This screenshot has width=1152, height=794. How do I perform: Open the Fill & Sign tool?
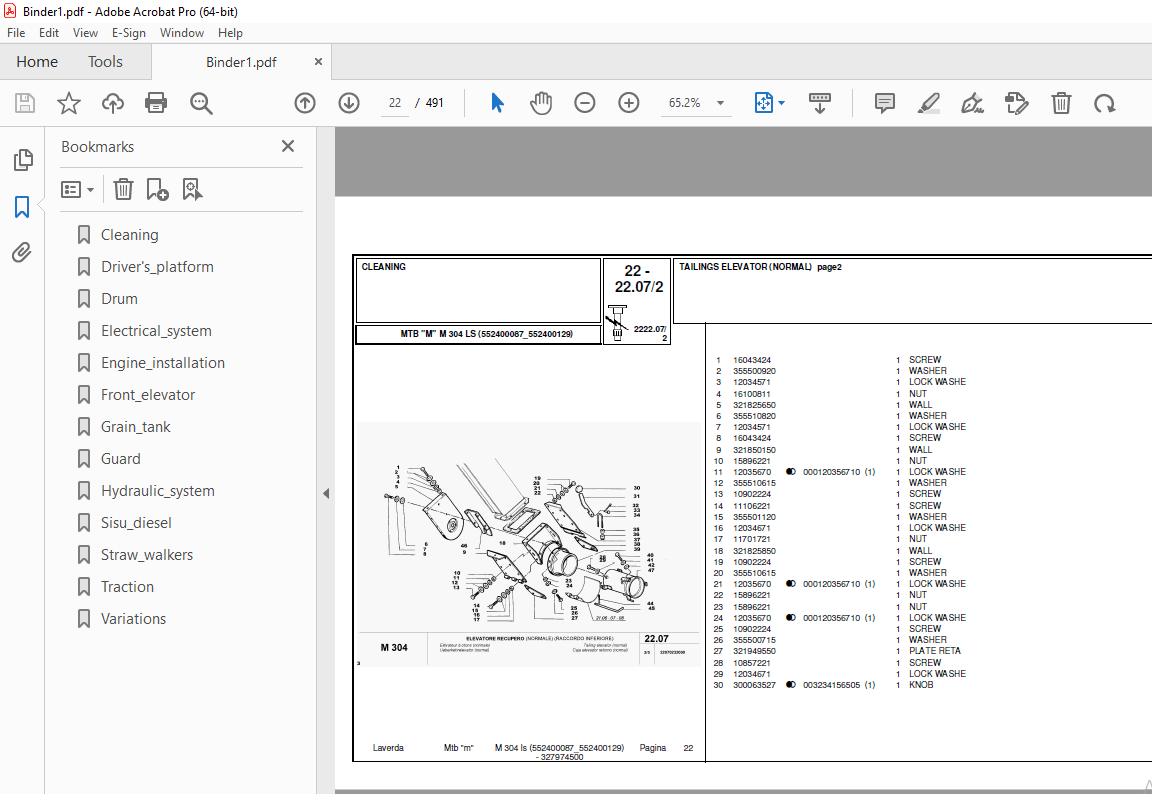tap(973, 103)
